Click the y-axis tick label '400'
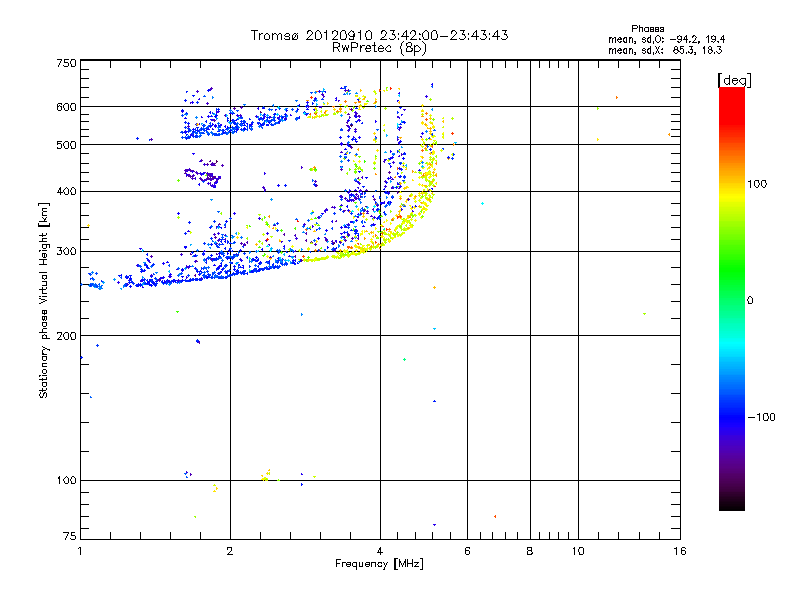800x600 pixels. [66, 191]
